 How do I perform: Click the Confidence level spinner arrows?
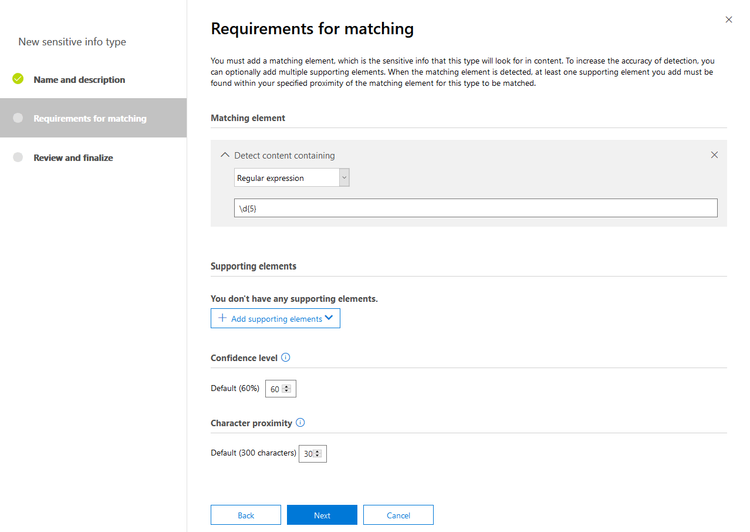tap(287, 389)
